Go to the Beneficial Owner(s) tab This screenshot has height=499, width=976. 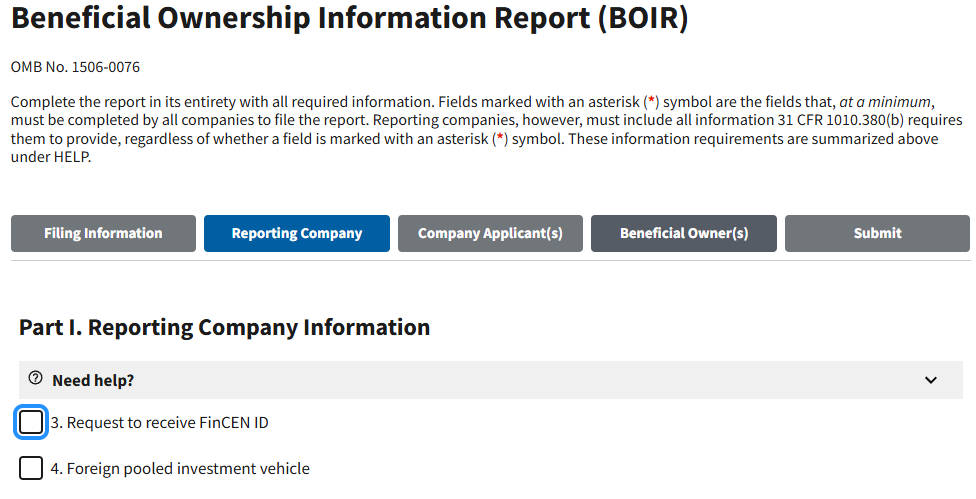pos(684,233)
